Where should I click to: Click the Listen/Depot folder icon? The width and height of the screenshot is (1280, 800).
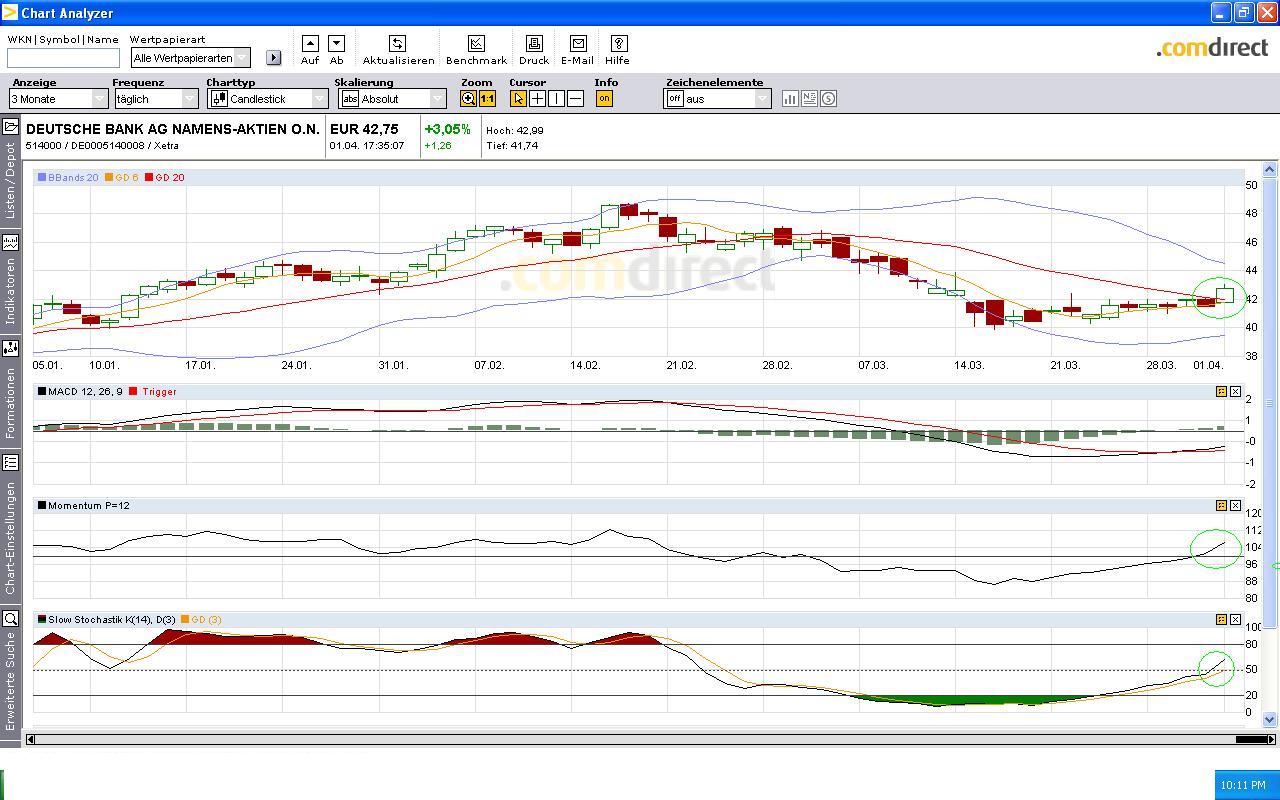tap(10, 127)
